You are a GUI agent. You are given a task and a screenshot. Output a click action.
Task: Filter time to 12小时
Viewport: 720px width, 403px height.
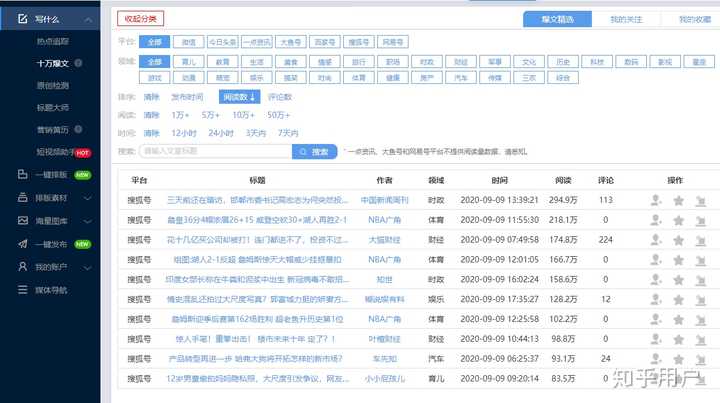[x=184, y=133]
